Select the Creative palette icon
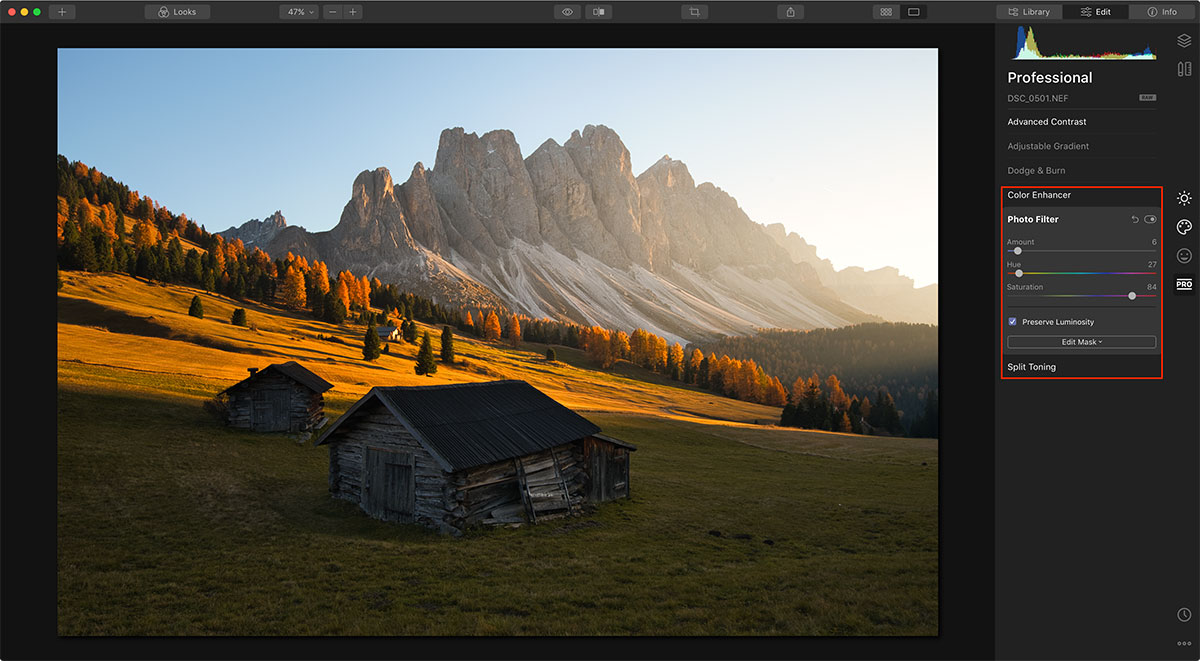Screen dimensions: 1200x661 (x=1184, y=227)
